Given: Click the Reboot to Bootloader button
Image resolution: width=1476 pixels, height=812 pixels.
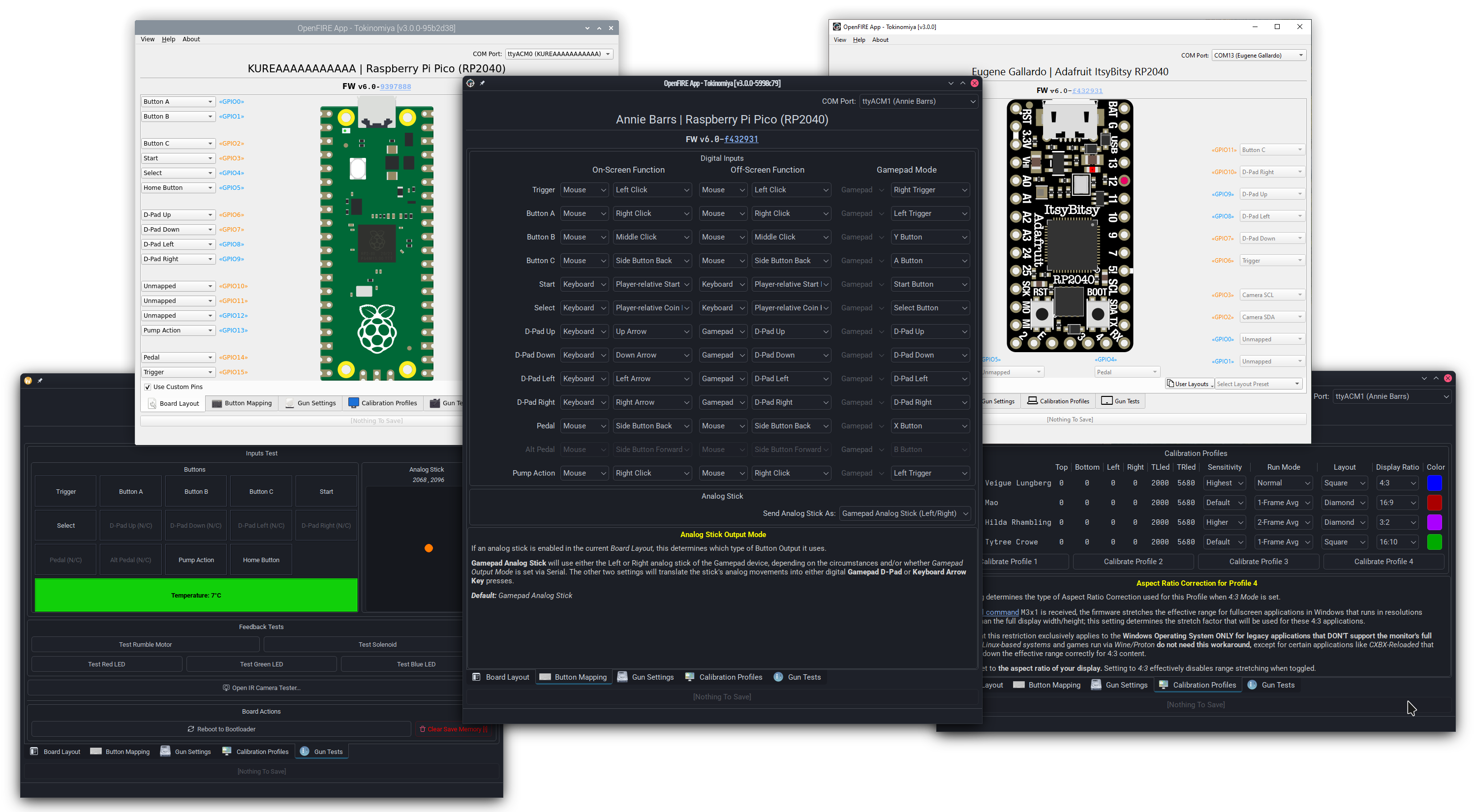Looking at the screenshot, I should 221,729.
